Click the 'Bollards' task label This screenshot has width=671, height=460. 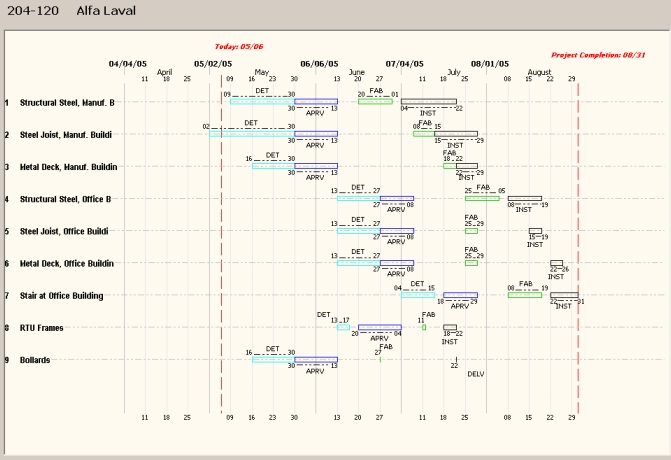click(x=35, y=360)
